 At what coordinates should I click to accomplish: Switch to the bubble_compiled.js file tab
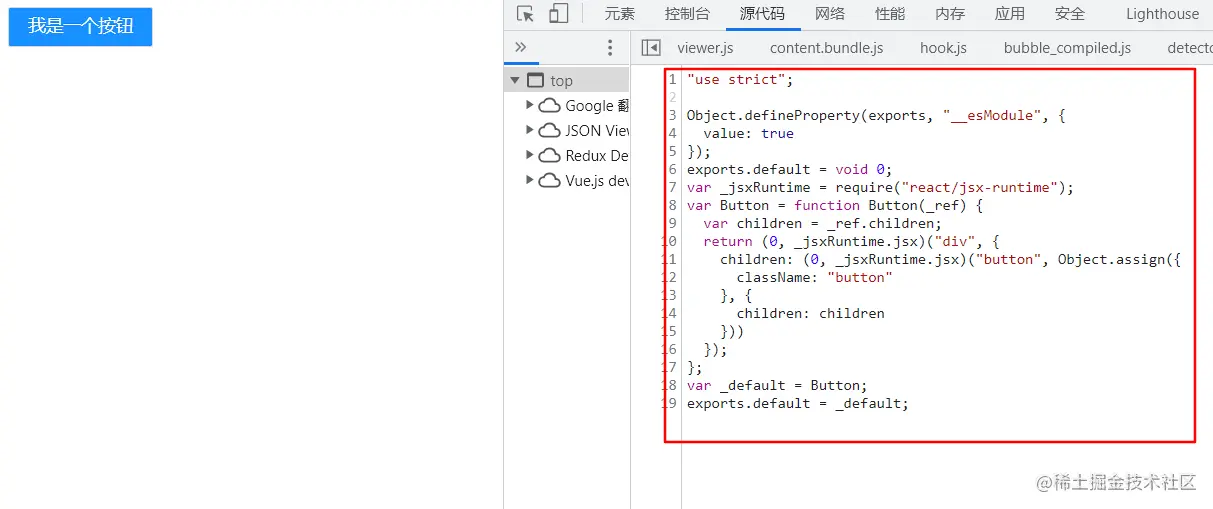point(1067,48)
